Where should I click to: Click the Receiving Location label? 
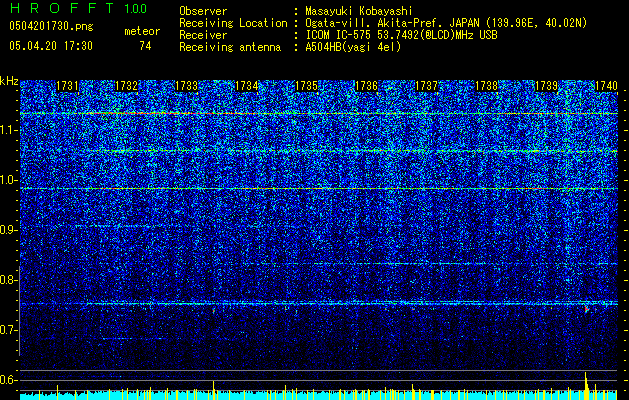coord(233,23)
